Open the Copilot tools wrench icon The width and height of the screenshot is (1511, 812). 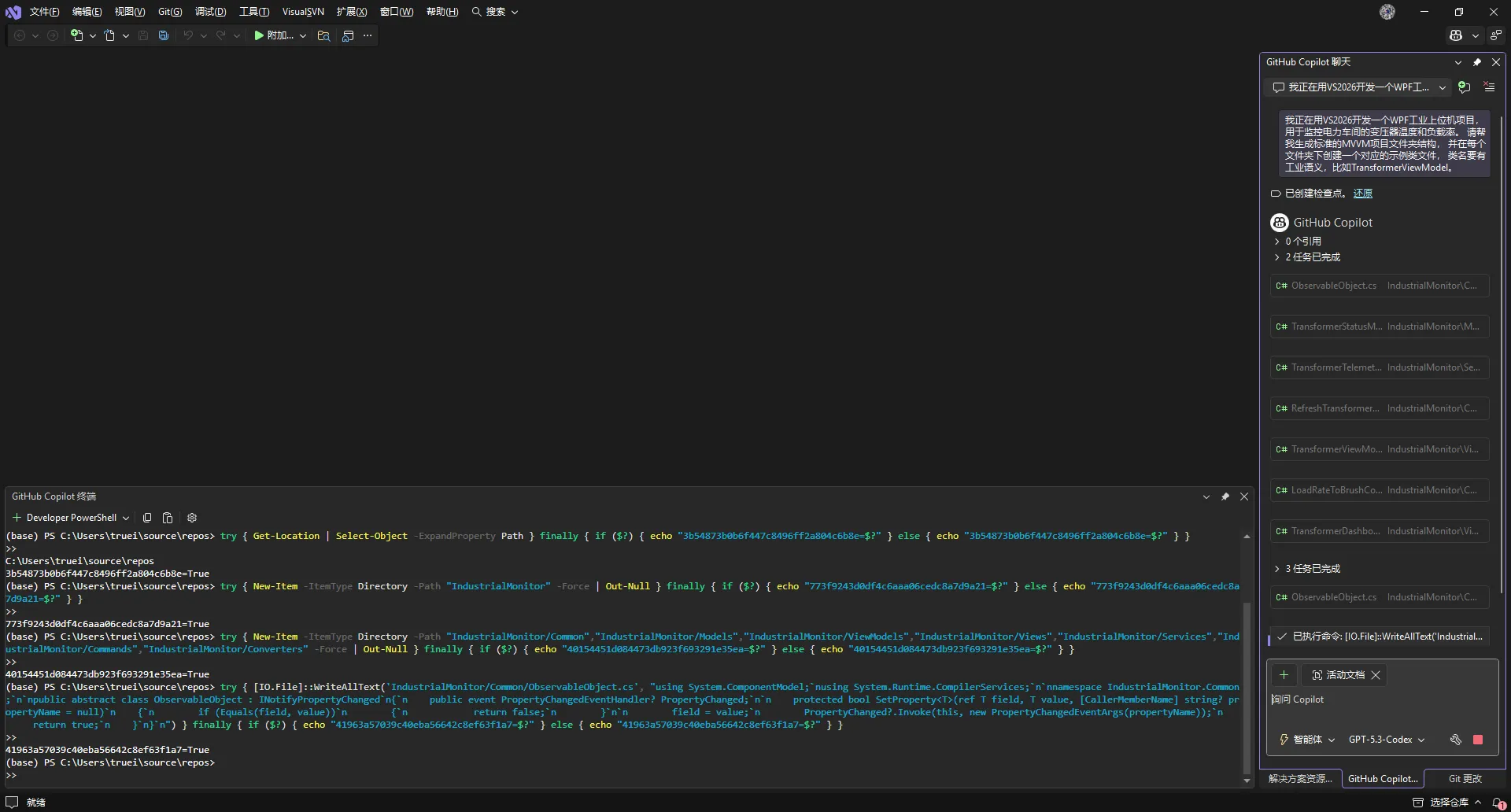[x=1456, y=740]
